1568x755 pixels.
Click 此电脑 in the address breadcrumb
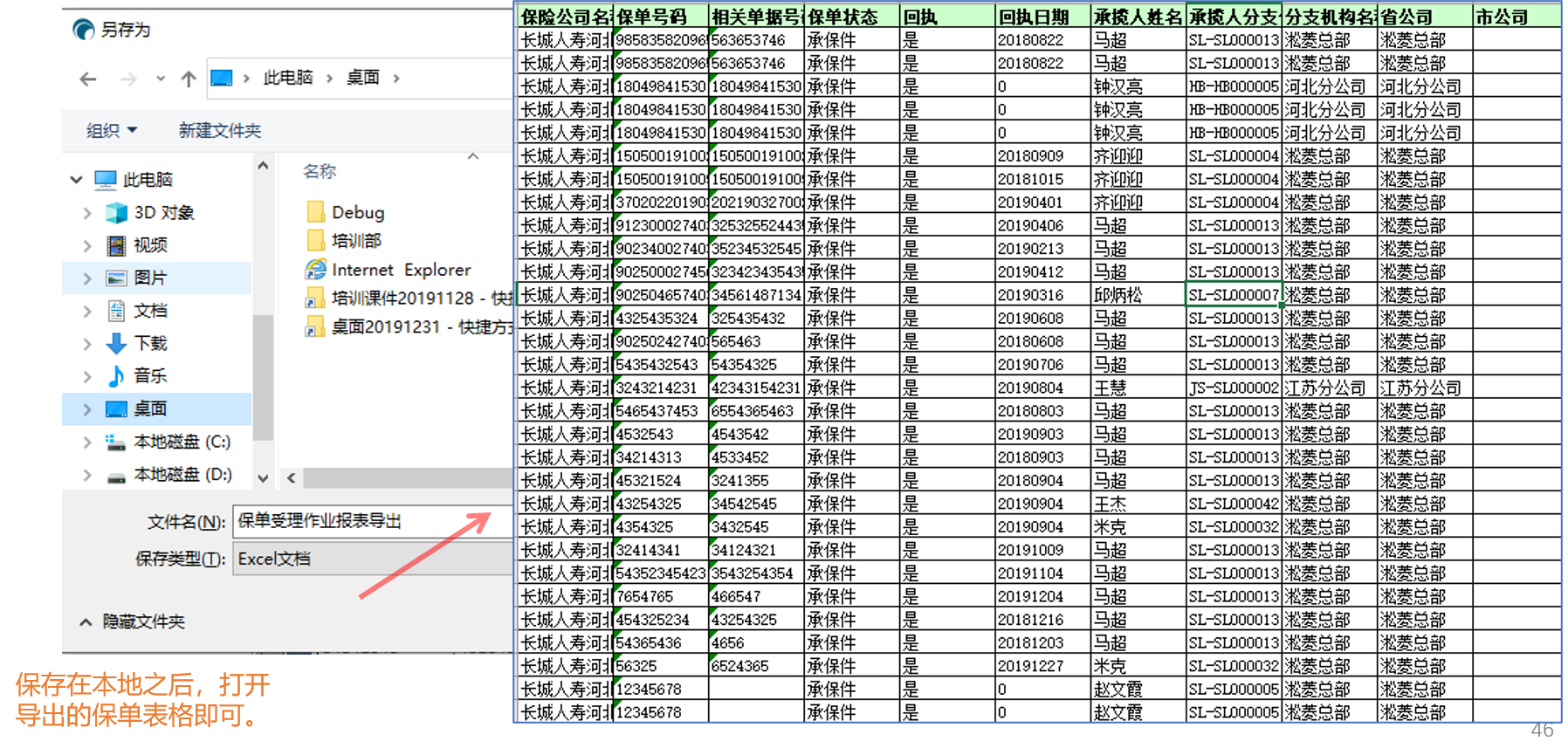coord(287,78)
